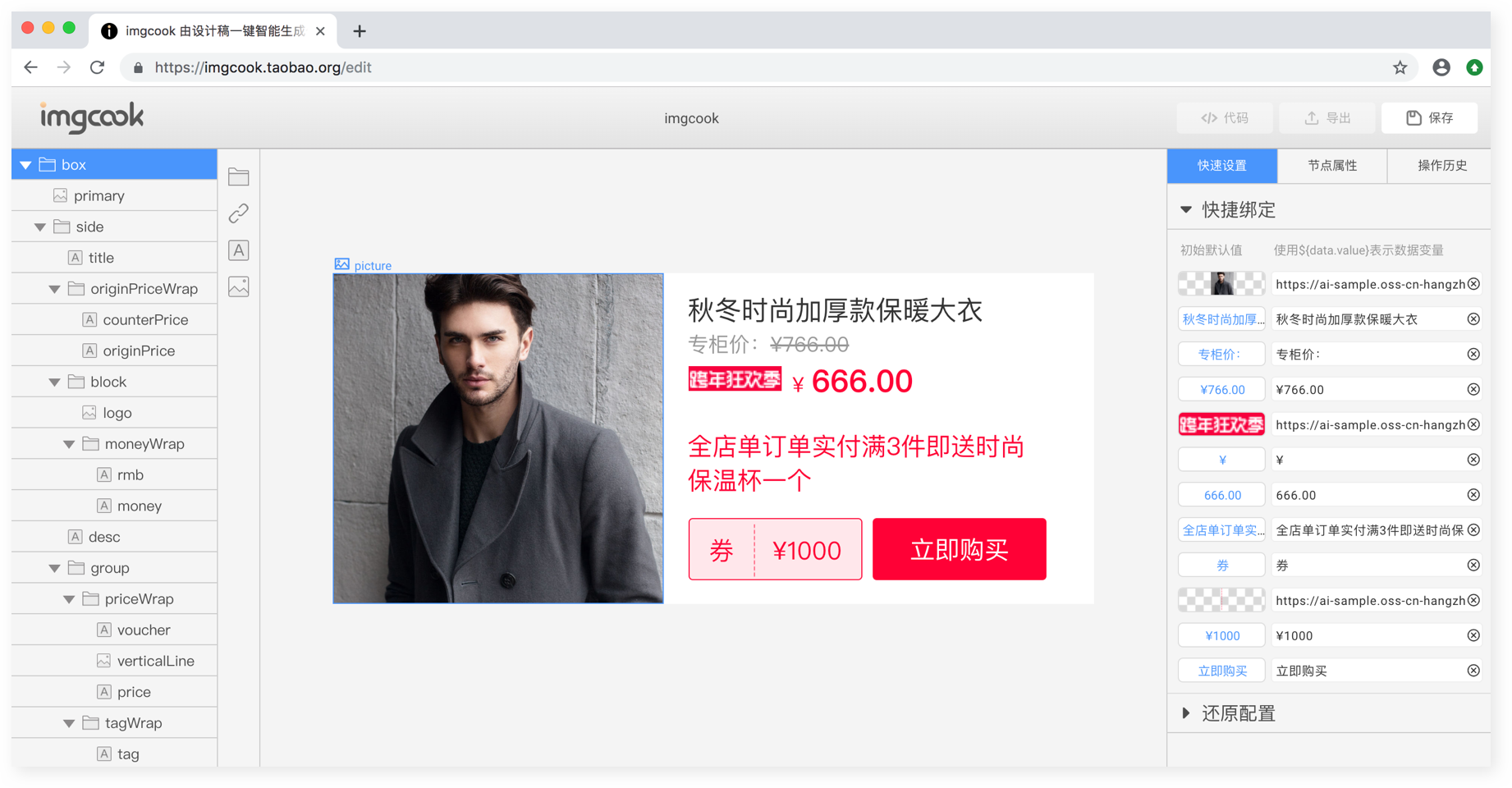The width and height of the screenshot is (1512, 788).
Task: Select the 跨年狂欢季 logo thumbnail
Action: (1221, 424)
